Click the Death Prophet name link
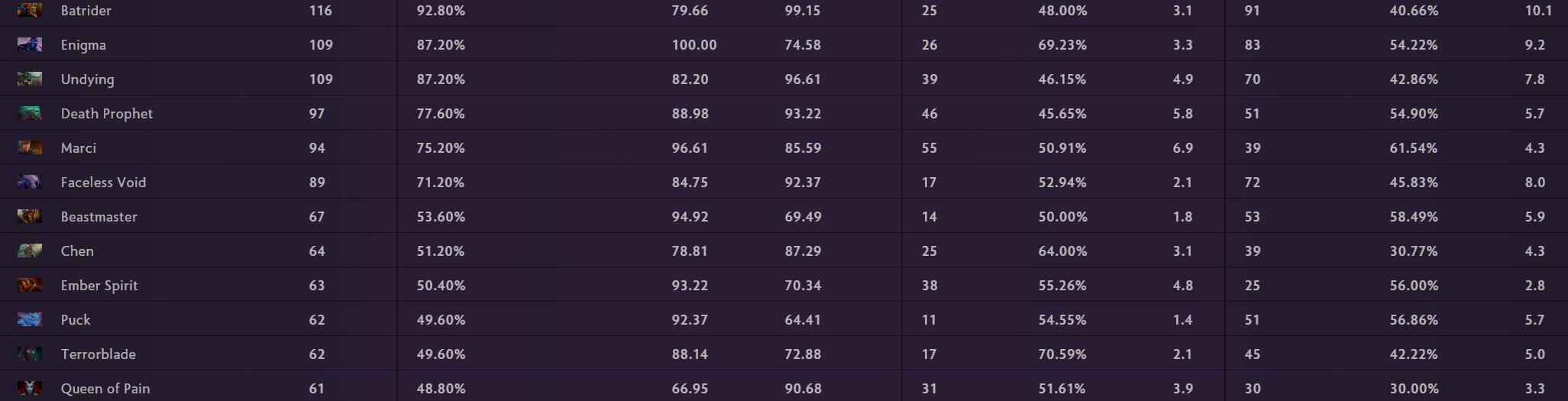This screenshot has width=1568, height=401. [x=107, y=114]
